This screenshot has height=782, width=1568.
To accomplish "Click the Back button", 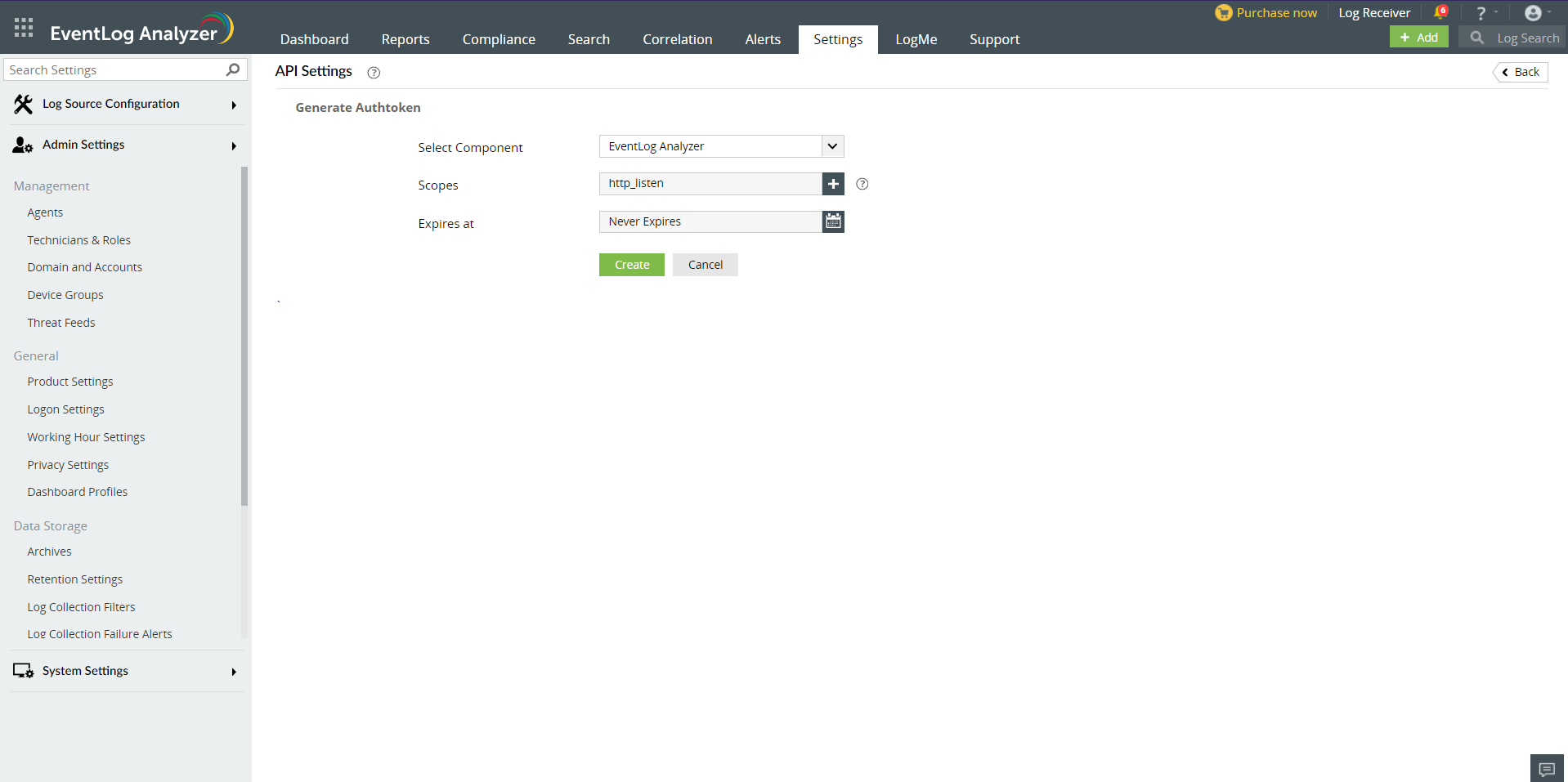I will click(1521, 72).
